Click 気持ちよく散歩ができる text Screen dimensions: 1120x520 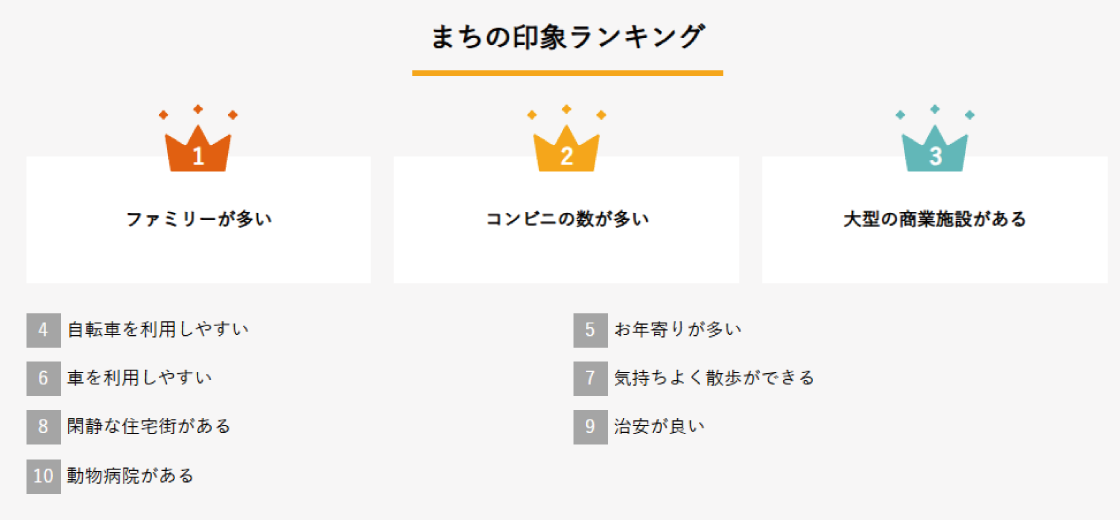[714, 378]
